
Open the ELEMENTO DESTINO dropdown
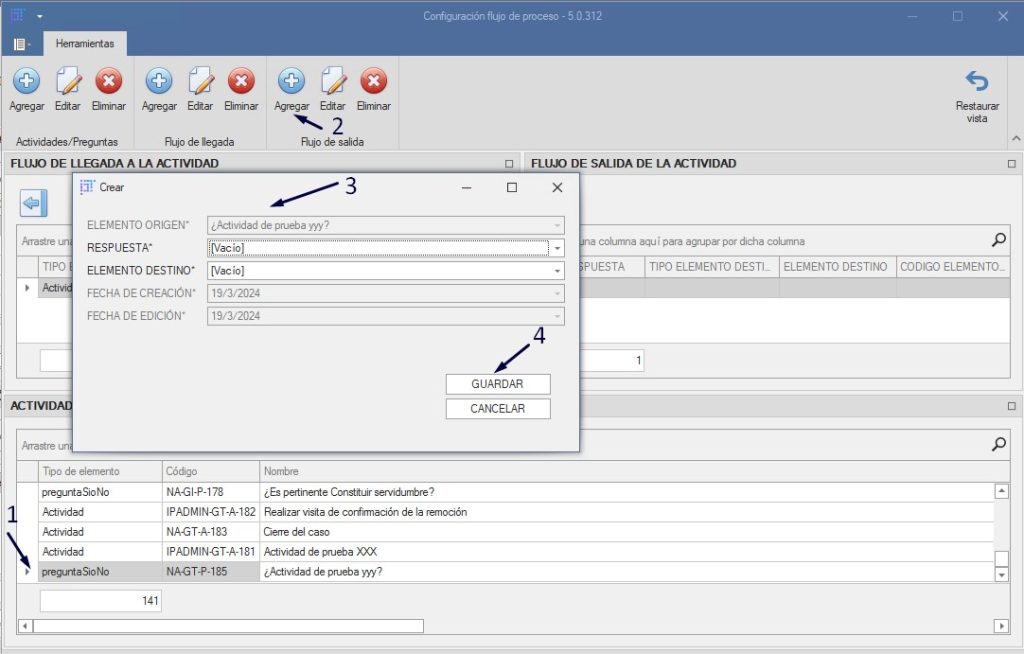pyautogui.click(x=557, y=270)
